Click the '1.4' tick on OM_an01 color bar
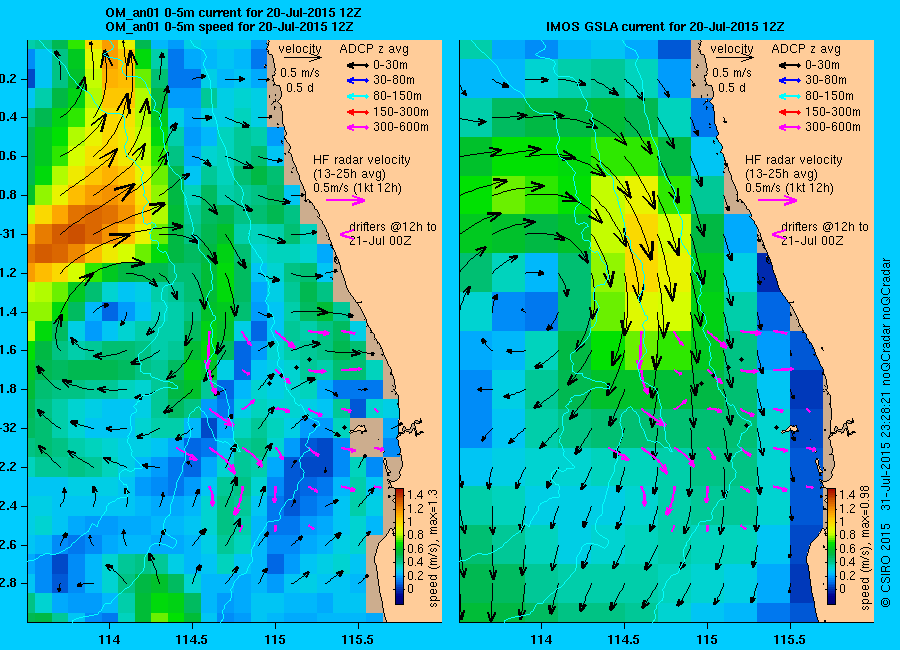The width and height of the screenshot is (900, 650). pyautogui.click(x=416, y=494)
